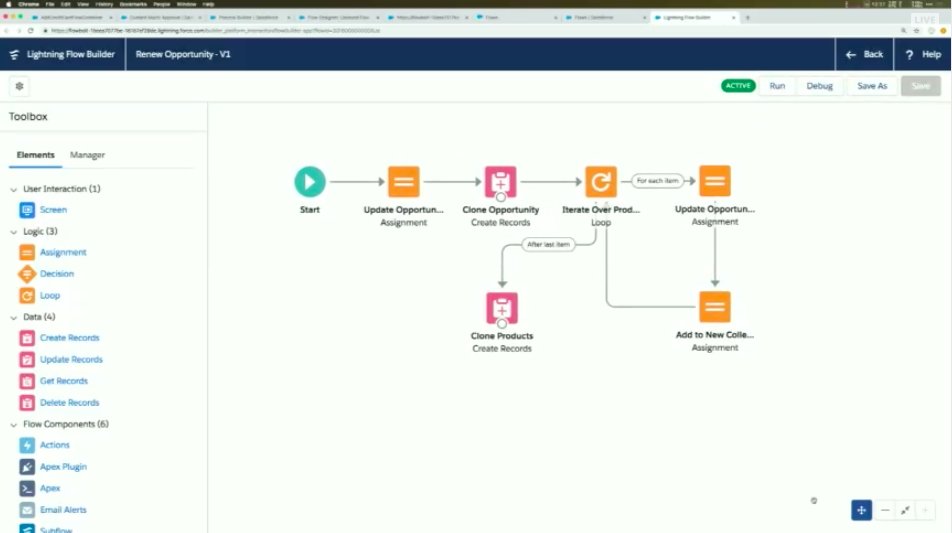
Task: Click the Lightning Flow Builder logo icon
Action: tap(14, 55)
